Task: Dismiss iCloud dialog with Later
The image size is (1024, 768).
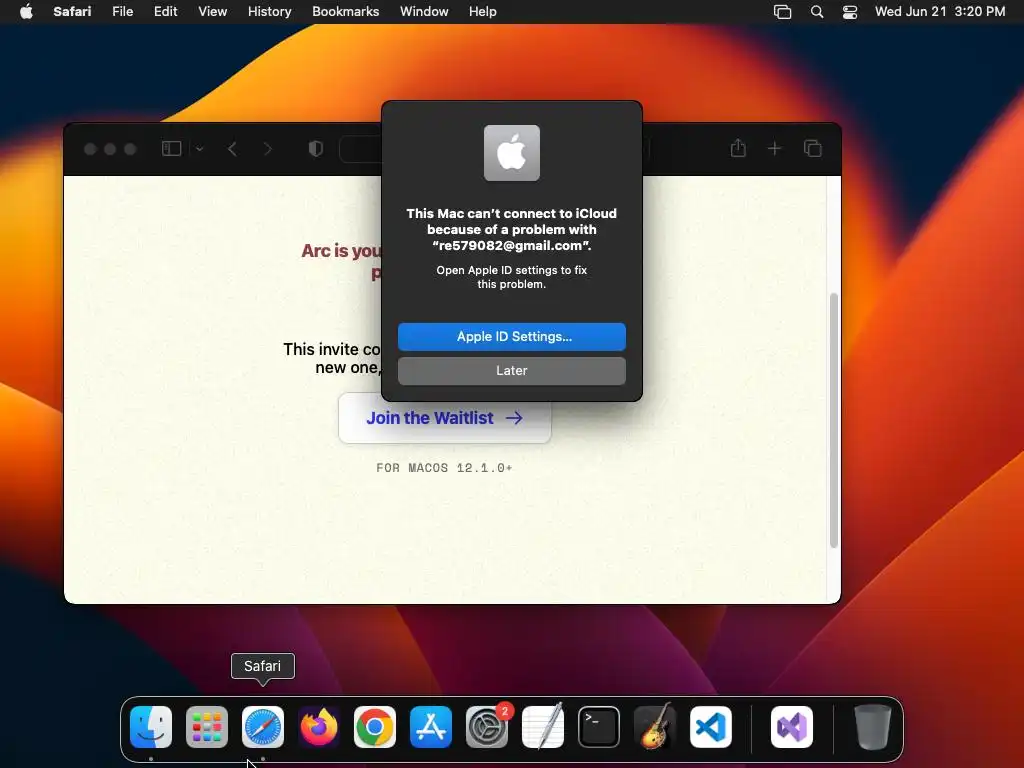Action: pos(511,370)
